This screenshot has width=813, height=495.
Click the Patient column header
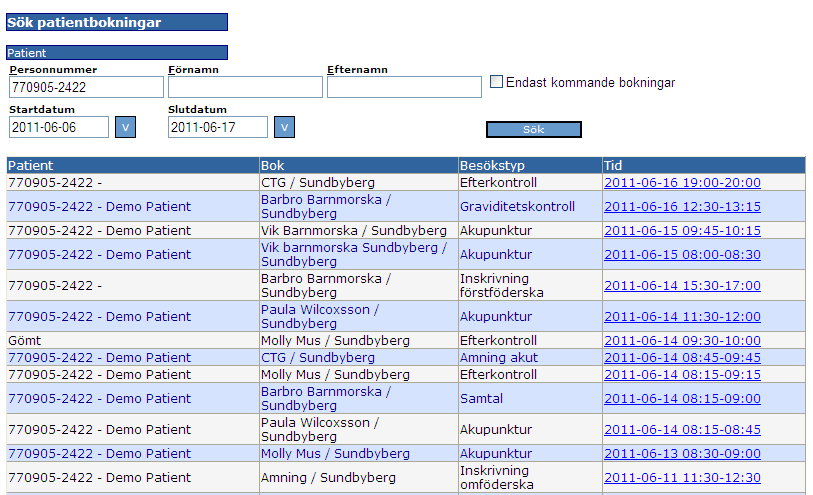click(x=133, y=165)
